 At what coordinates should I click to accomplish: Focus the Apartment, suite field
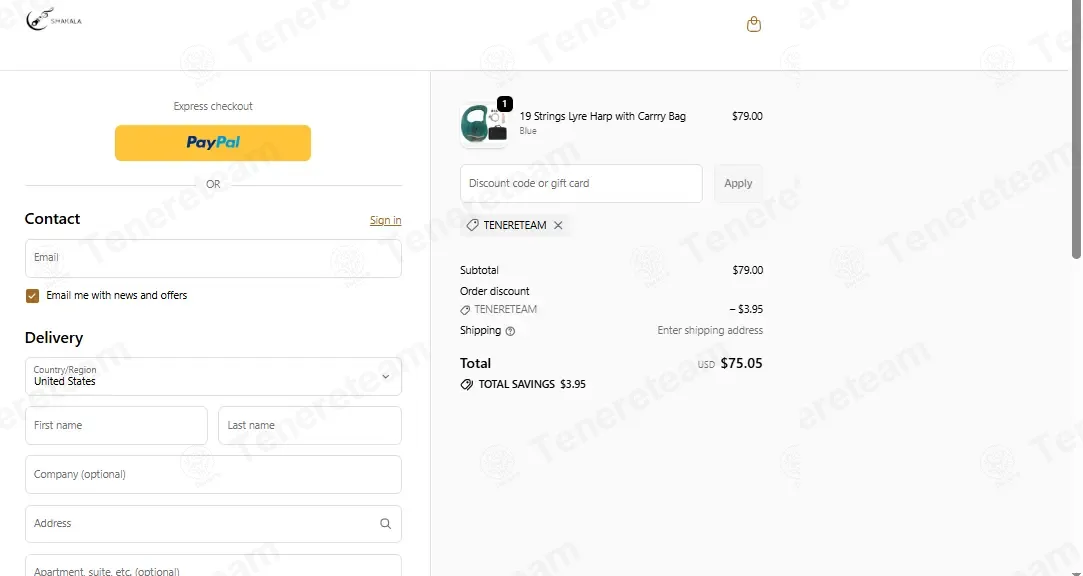click(x=213, y=566)
